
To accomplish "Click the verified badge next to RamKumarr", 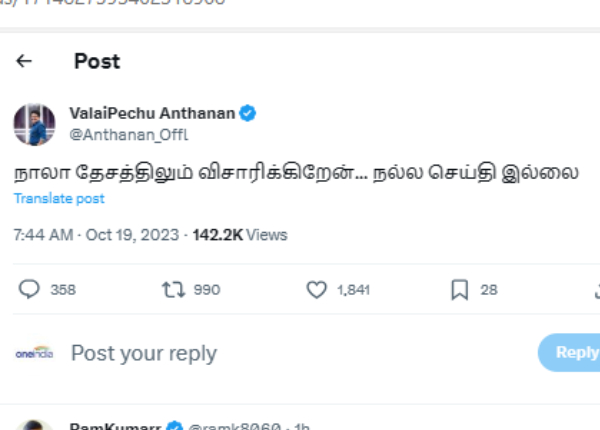I will (174, 426).
